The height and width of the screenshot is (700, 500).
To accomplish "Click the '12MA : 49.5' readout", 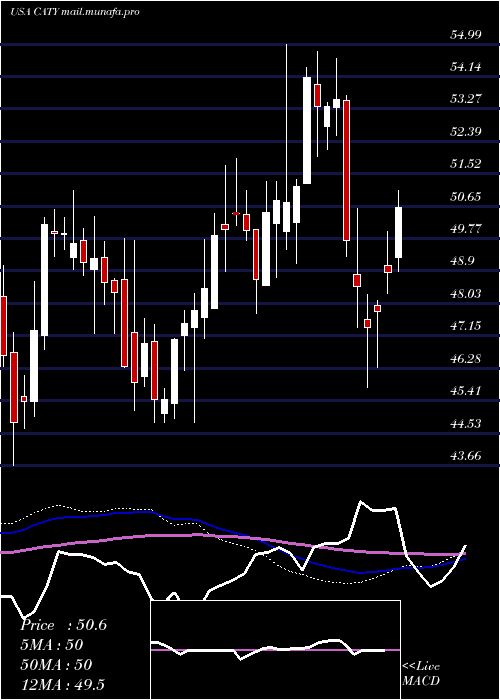I will (62, 684).
